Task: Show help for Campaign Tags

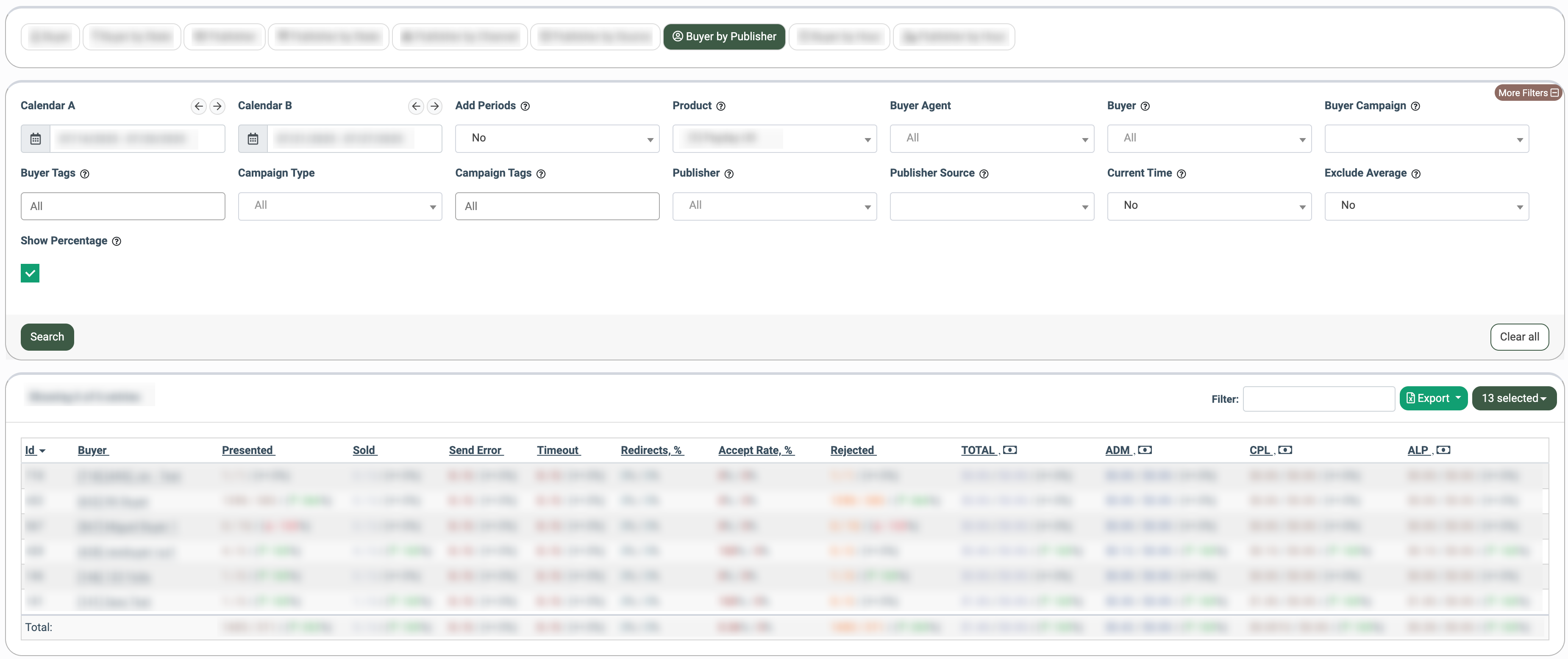Action: 540,173
